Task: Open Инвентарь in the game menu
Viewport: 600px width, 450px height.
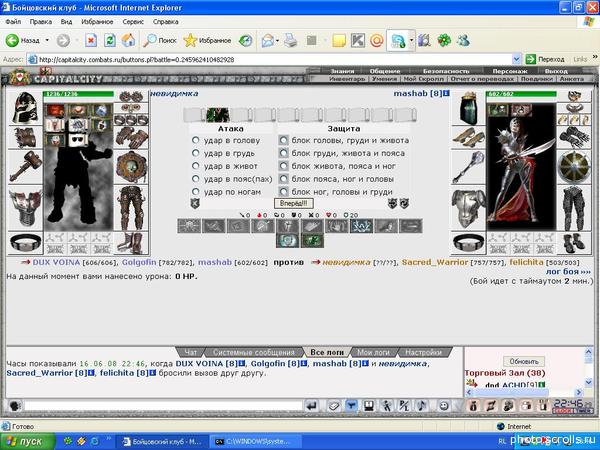Action: pos(347,78)
